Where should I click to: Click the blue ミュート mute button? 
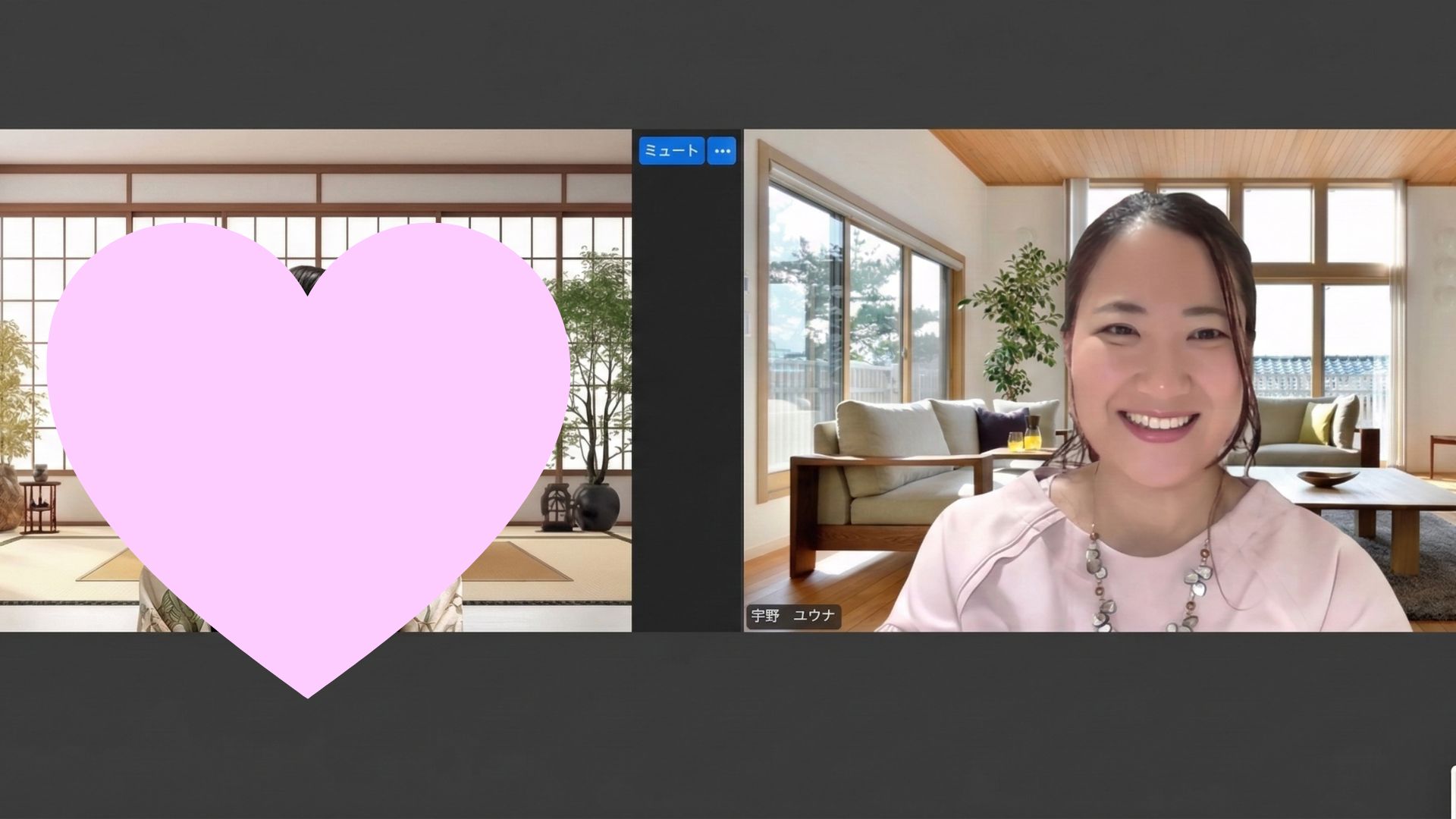pyautogui.click(x=671, y=151)
